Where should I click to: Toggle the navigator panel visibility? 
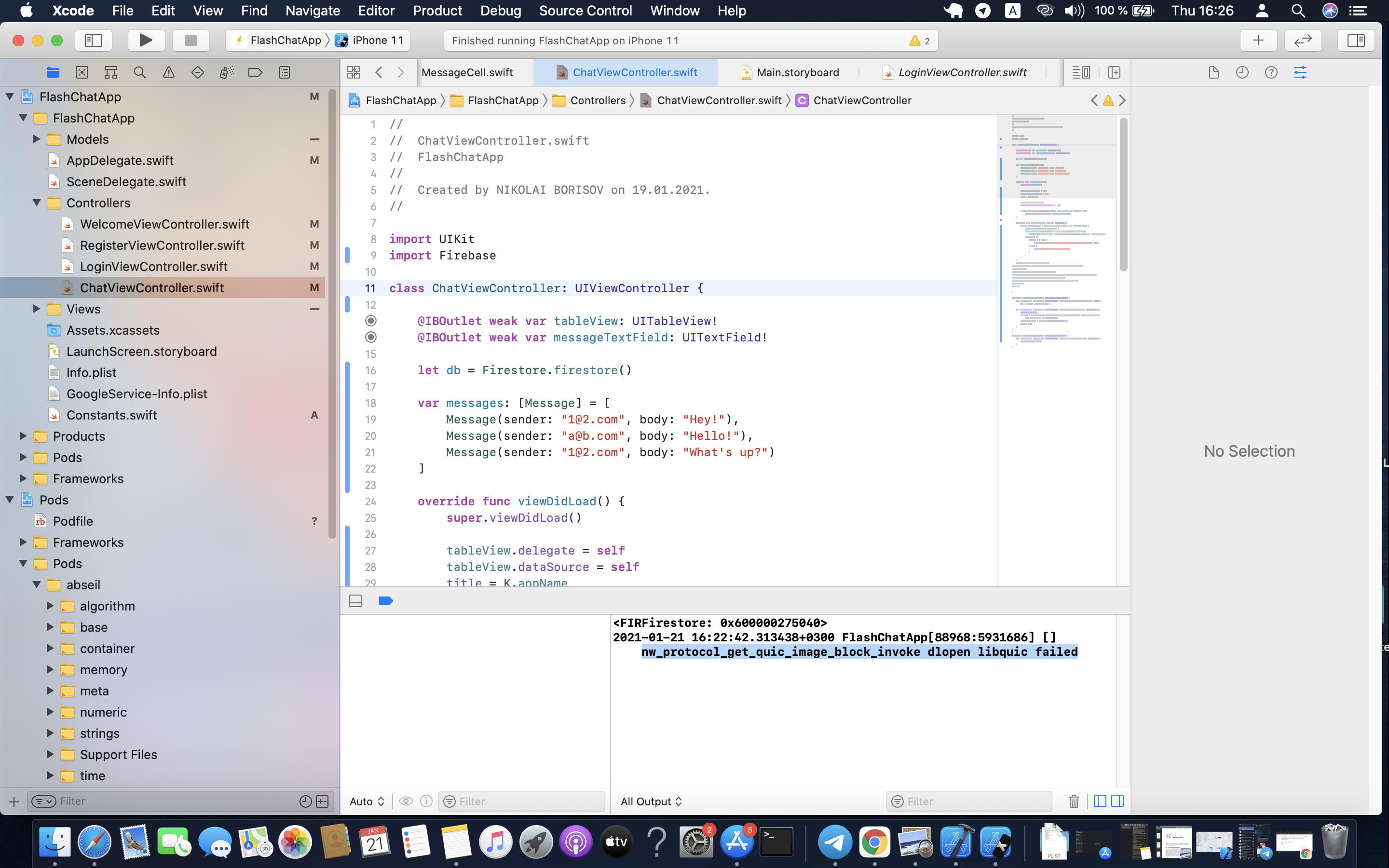tap(93, 40)
